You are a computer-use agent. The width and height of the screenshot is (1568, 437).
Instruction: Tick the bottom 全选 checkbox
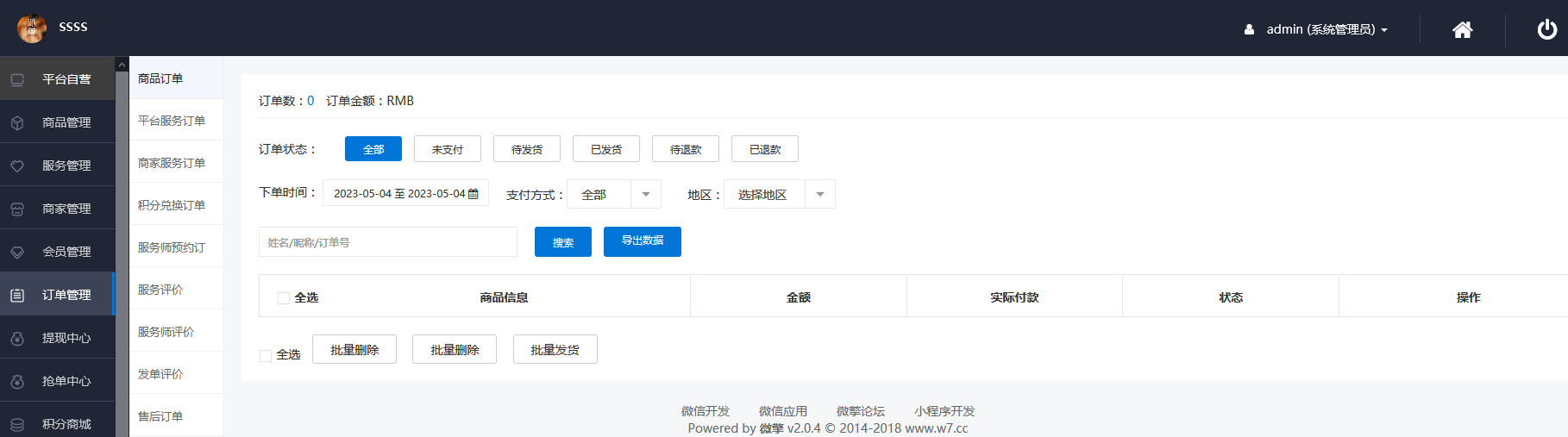(266, 355)
